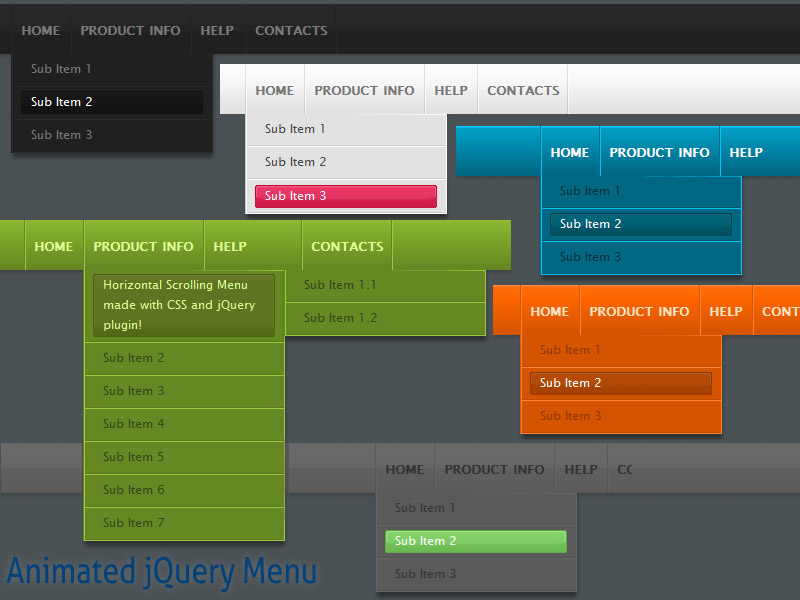
Task: Click Sub Item 6 in green dropdown
Action: [x=184, y=490]
